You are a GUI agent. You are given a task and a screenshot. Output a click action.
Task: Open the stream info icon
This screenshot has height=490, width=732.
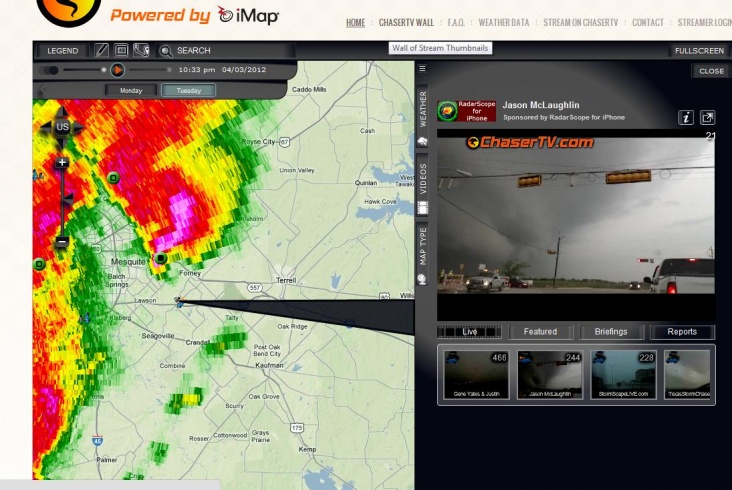685,118
